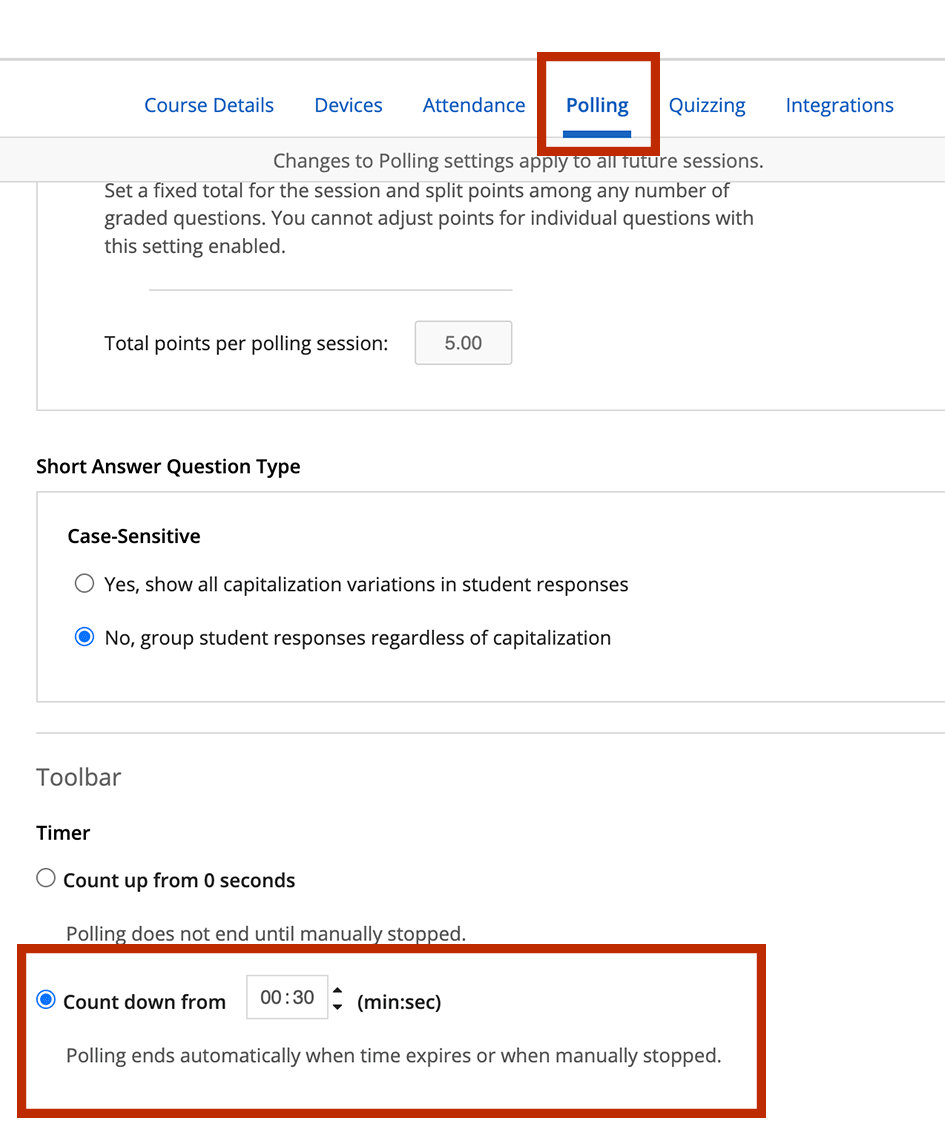Click the Count up from 0 seconds label
Image resolution: width=945 pixels, height=1141 pixels.
tap(179, 880)
